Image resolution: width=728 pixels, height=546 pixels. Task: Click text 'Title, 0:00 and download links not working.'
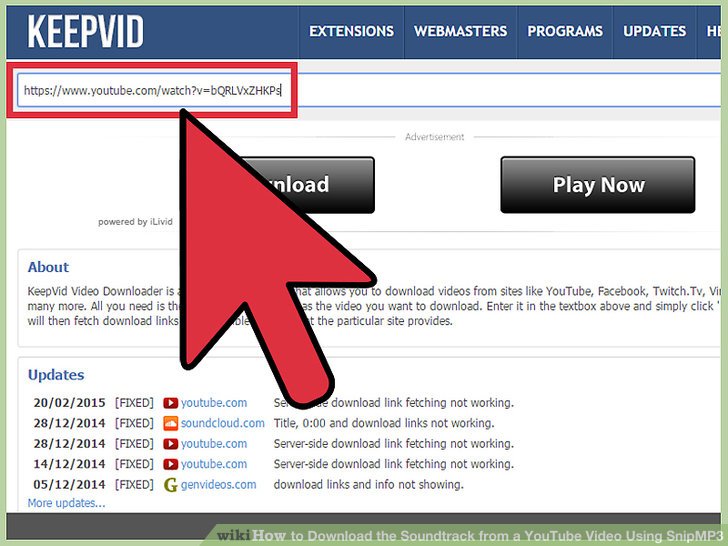384,423
